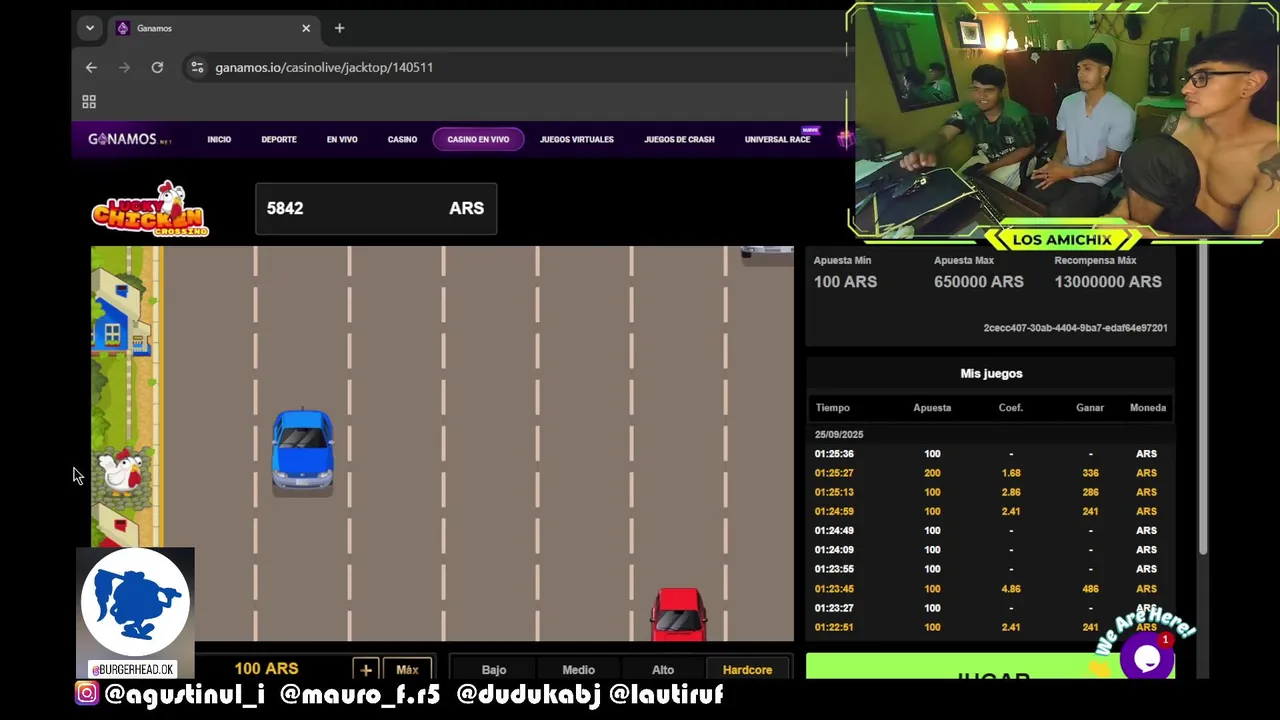Click the Ganar column header
This screenshot has height=720, width=1280.
click(x=1090, y=407)
